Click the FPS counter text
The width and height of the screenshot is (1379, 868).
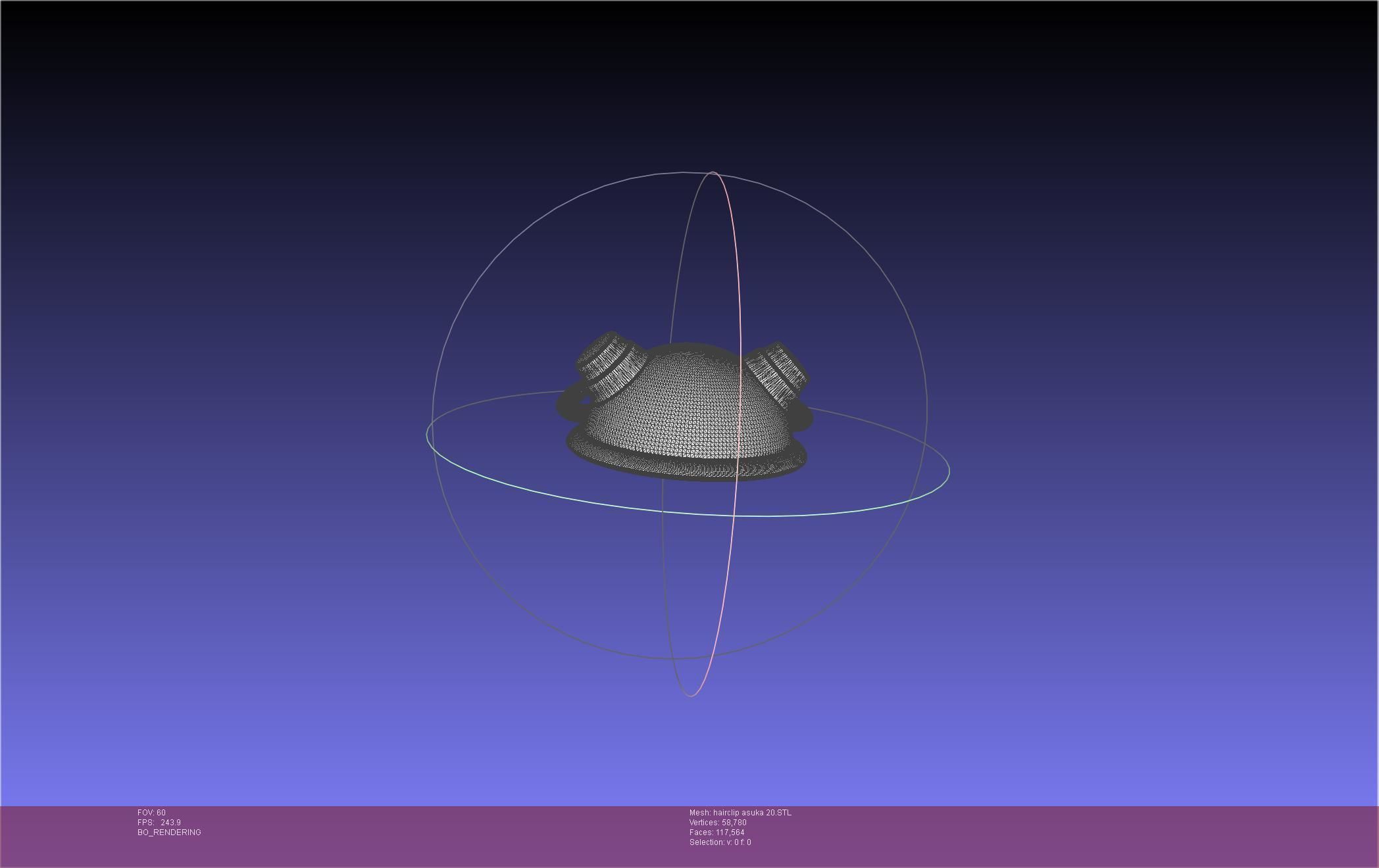(x=159, y=823)
